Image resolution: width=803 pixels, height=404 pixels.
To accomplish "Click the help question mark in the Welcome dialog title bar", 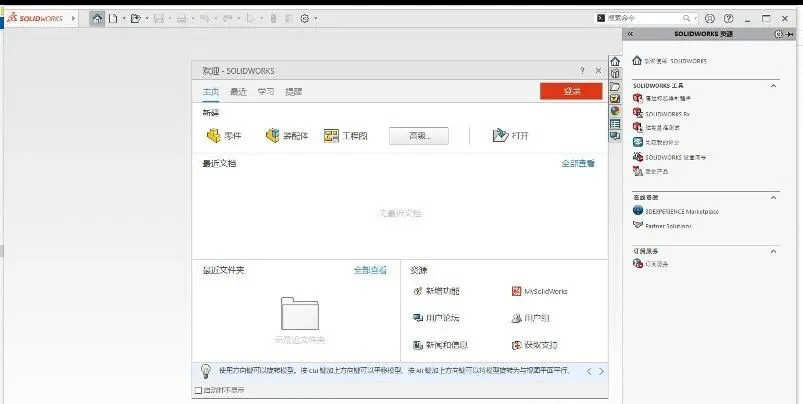I will click(582, 71).
